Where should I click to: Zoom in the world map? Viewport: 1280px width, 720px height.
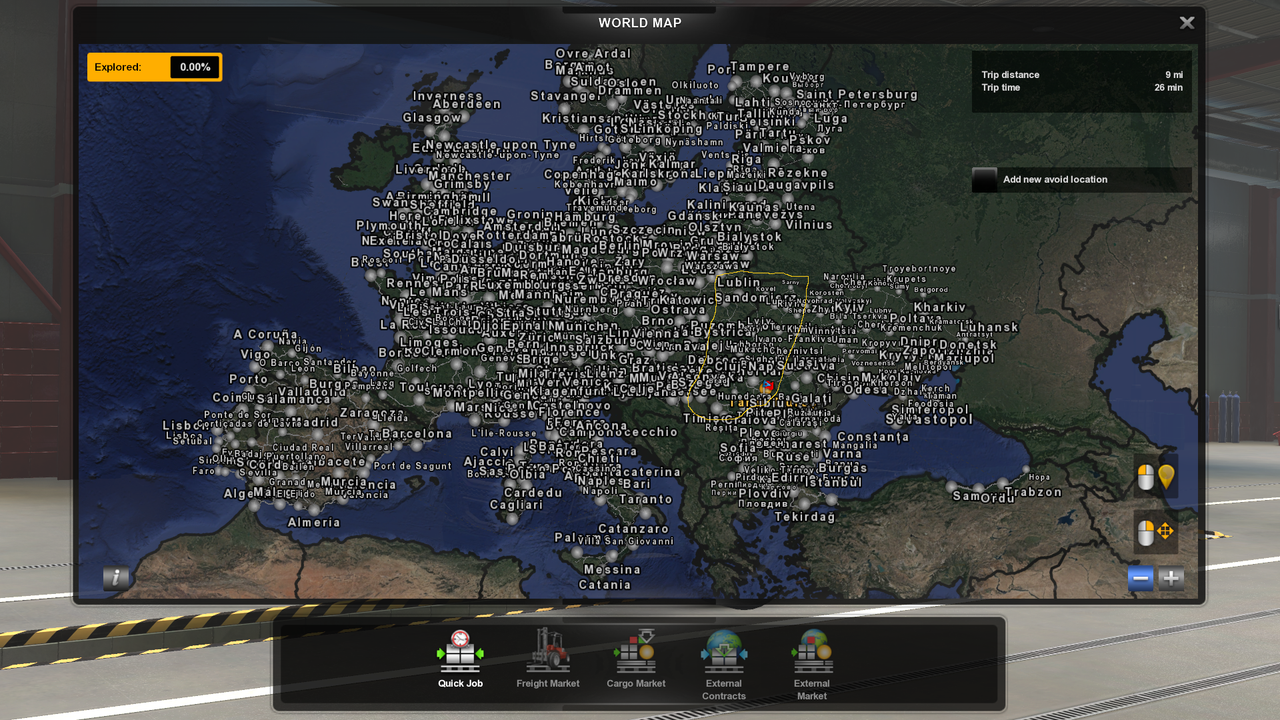pos(1171,578)
